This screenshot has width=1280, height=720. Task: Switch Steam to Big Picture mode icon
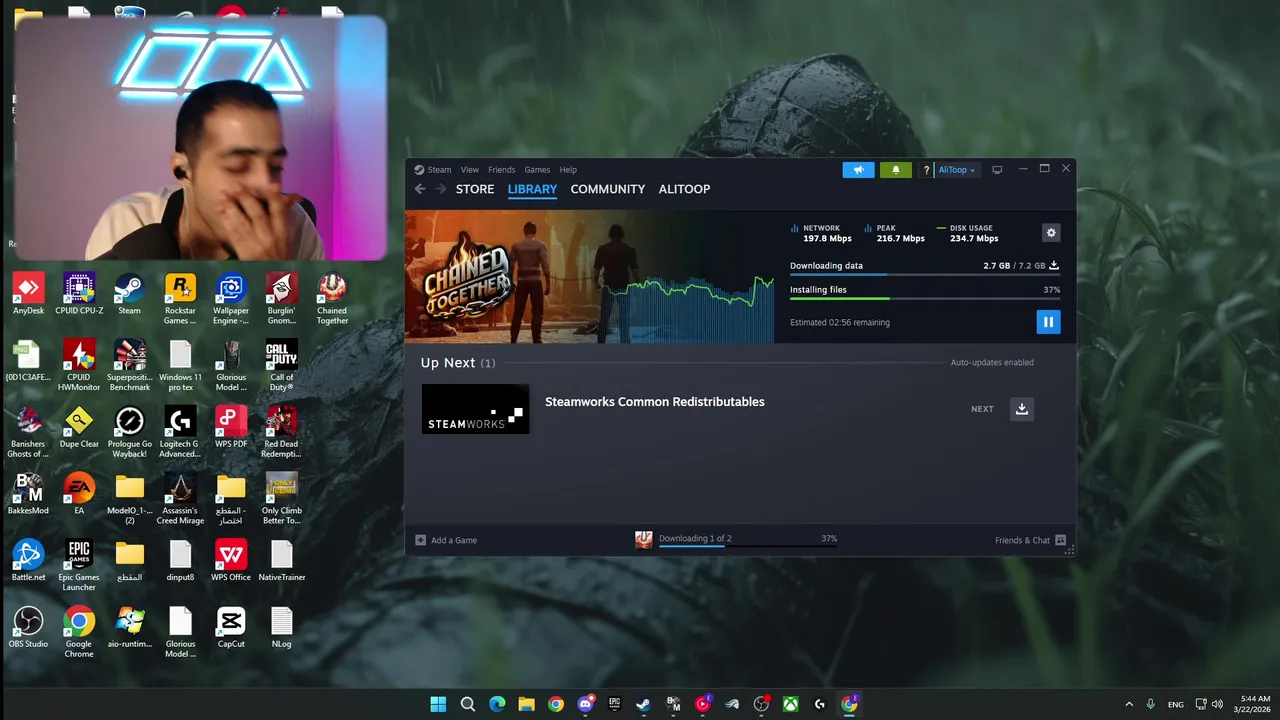(997, 170)
